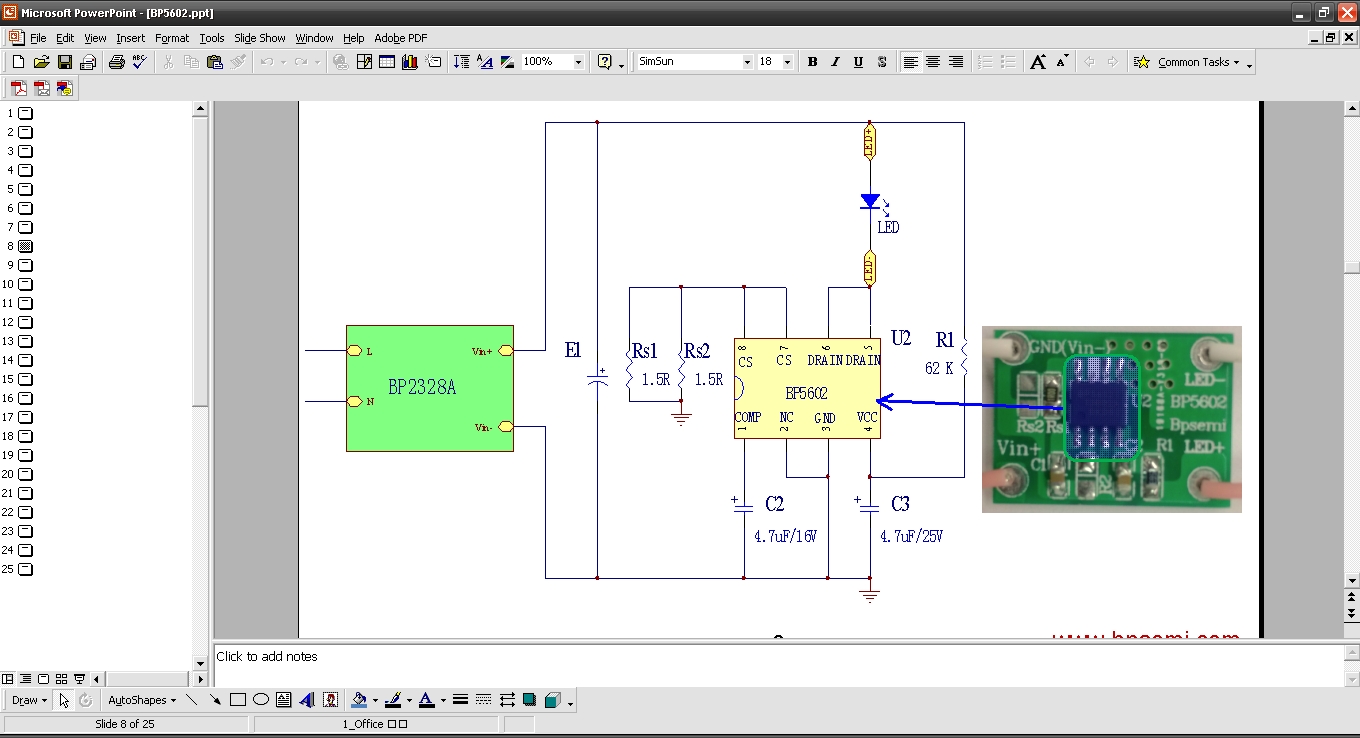
Task: Click the Fill Color paint bucket
Action: click(x=359, y=700)
